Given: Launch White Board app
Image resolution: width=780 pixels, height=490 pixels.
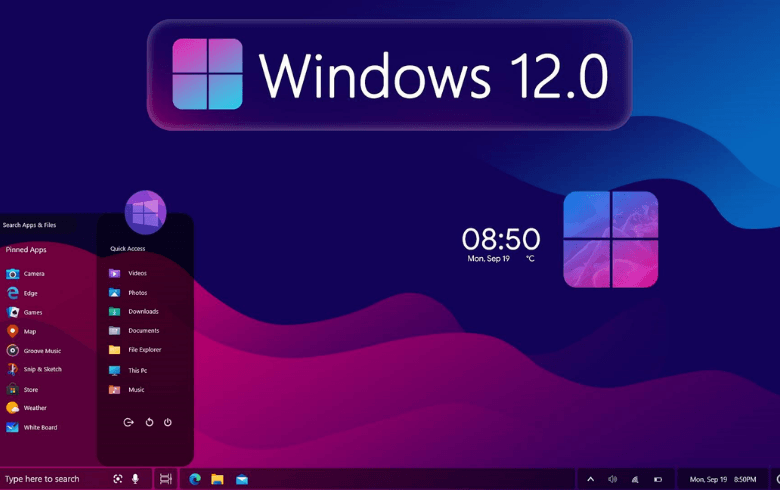Looking at the screenshot, I should (32, 427).
